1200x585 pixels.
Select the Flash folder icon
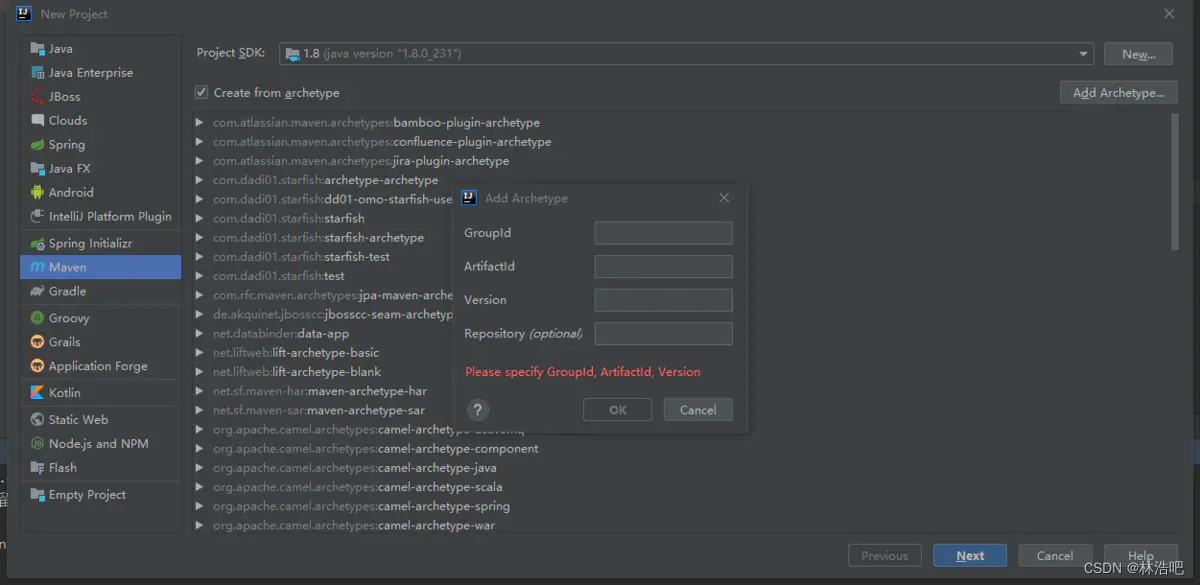coord(37,467)
